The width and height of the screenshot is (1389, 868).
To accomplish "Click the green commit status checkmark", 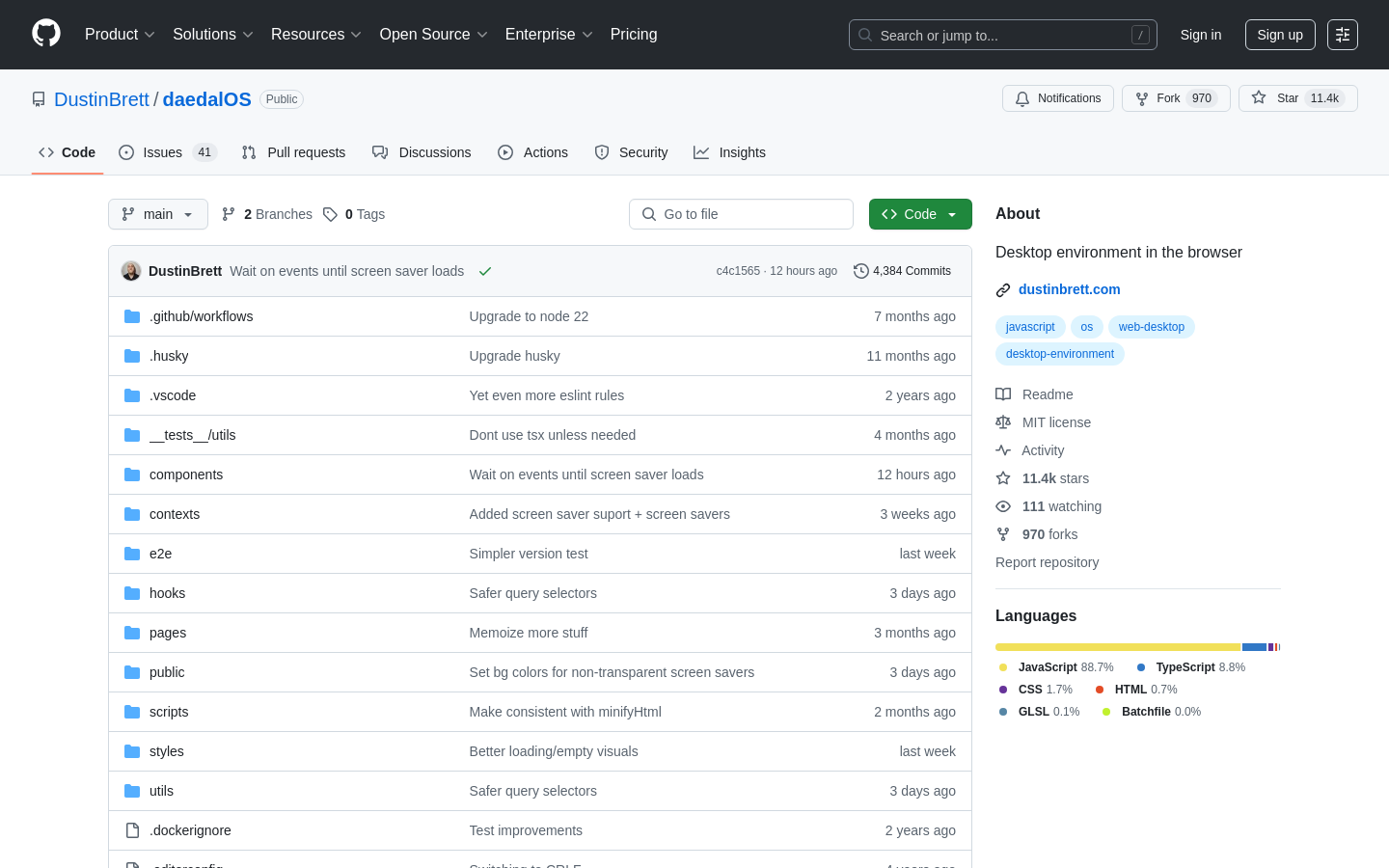I will [x=485, y=271].
